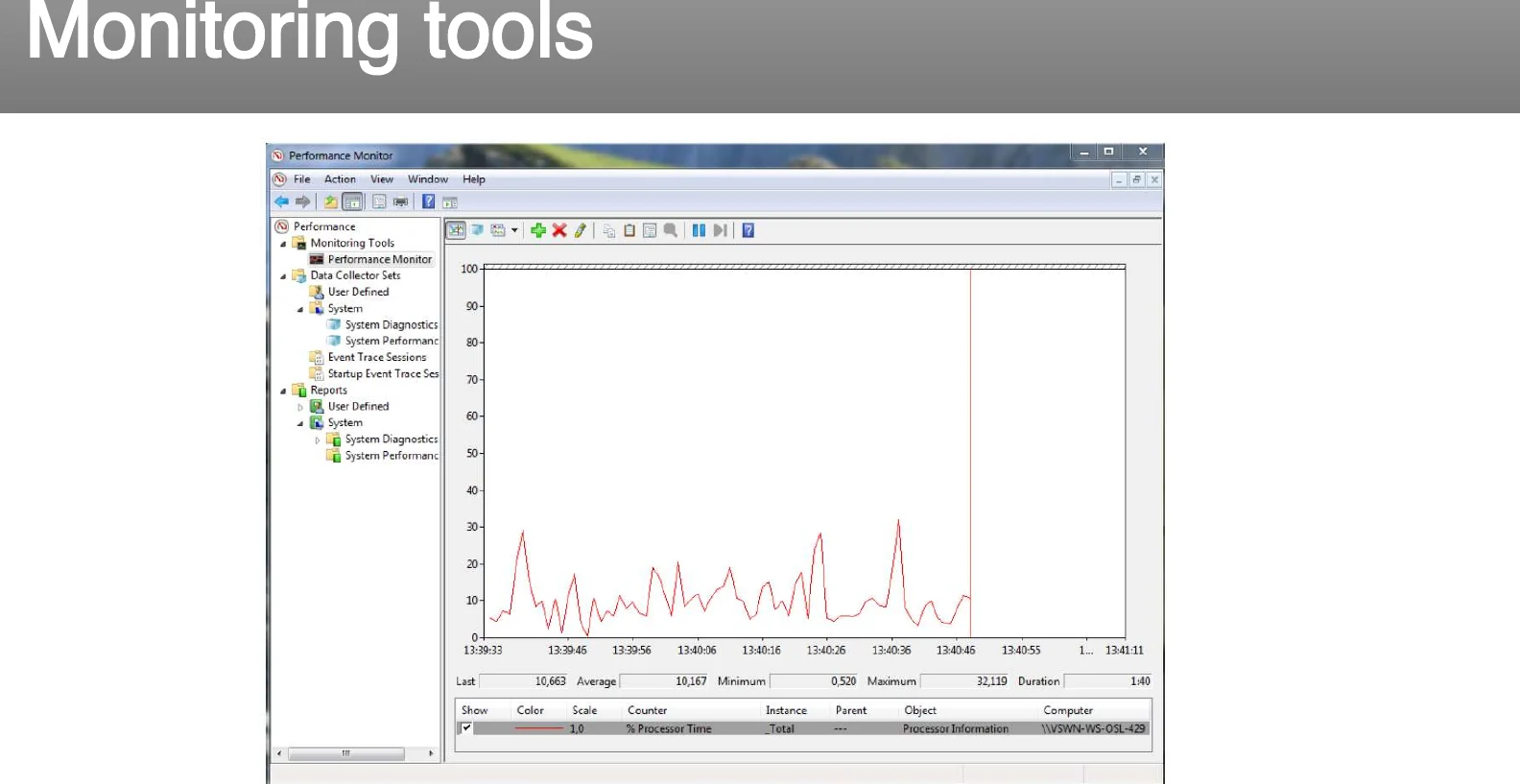Click the Change Graph Type icon

click(498, 230)
